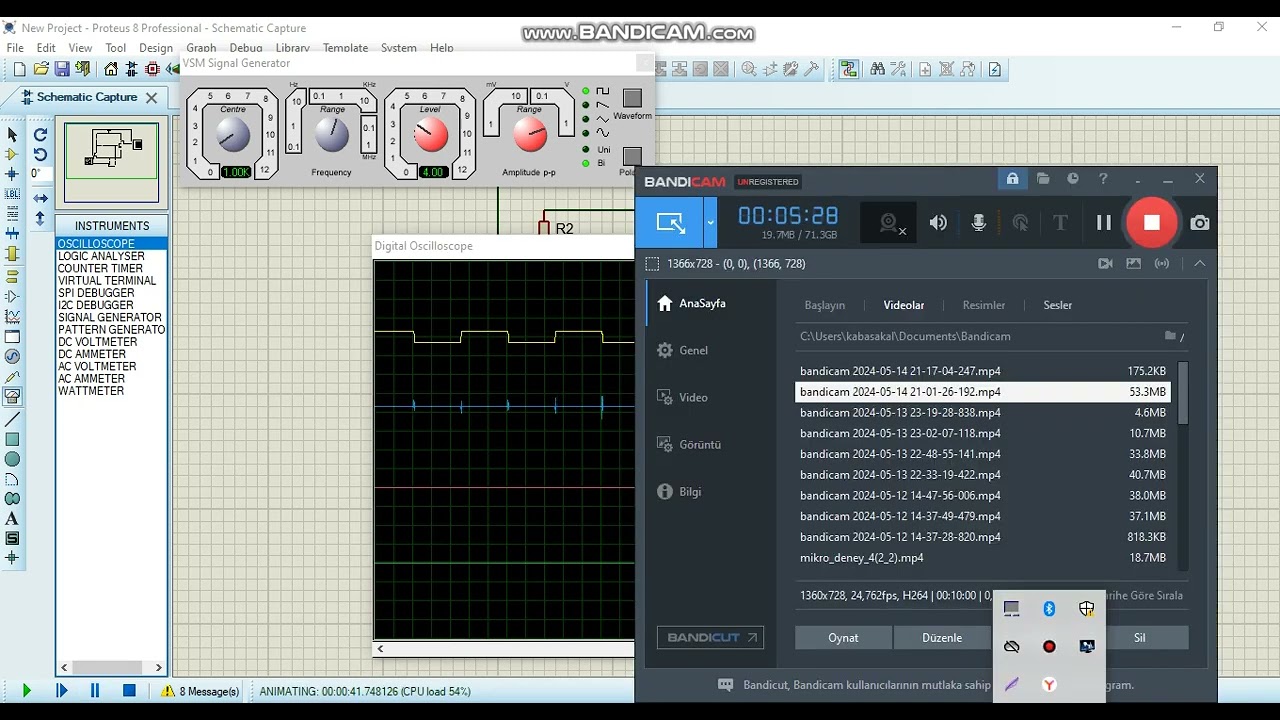The image size is (1280, 720).
Task: Select LOGIC ANALYSER in the instruments list
Action: coord(101,256)
